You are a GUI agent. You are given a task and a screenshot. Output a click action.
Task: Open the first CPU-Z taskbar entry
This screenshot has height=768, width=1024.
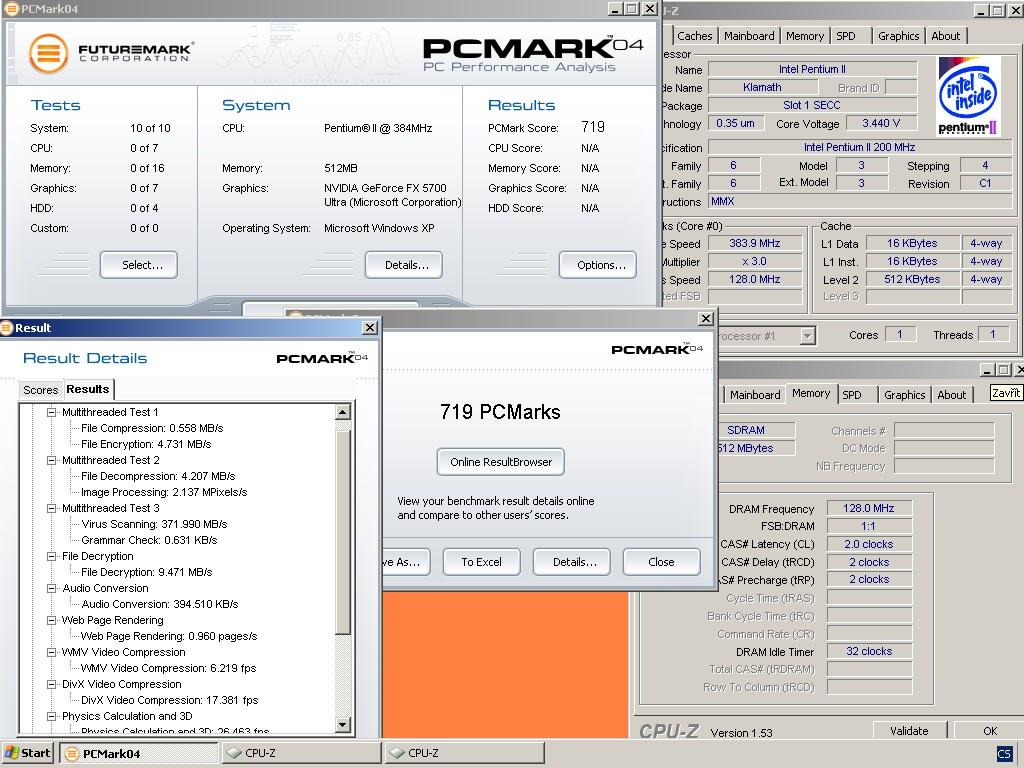(x=300, y=753)
